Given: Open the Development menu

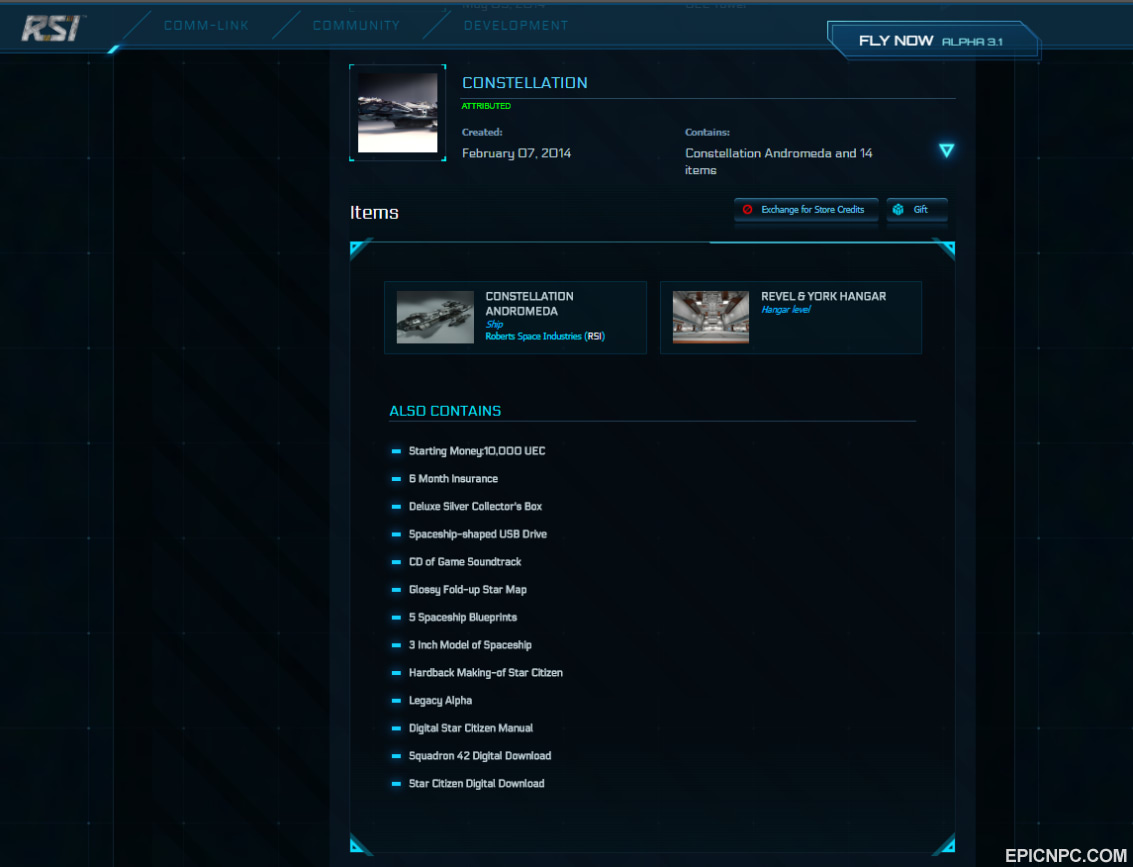Looking at the screenshot, I should tap(516, 25).
